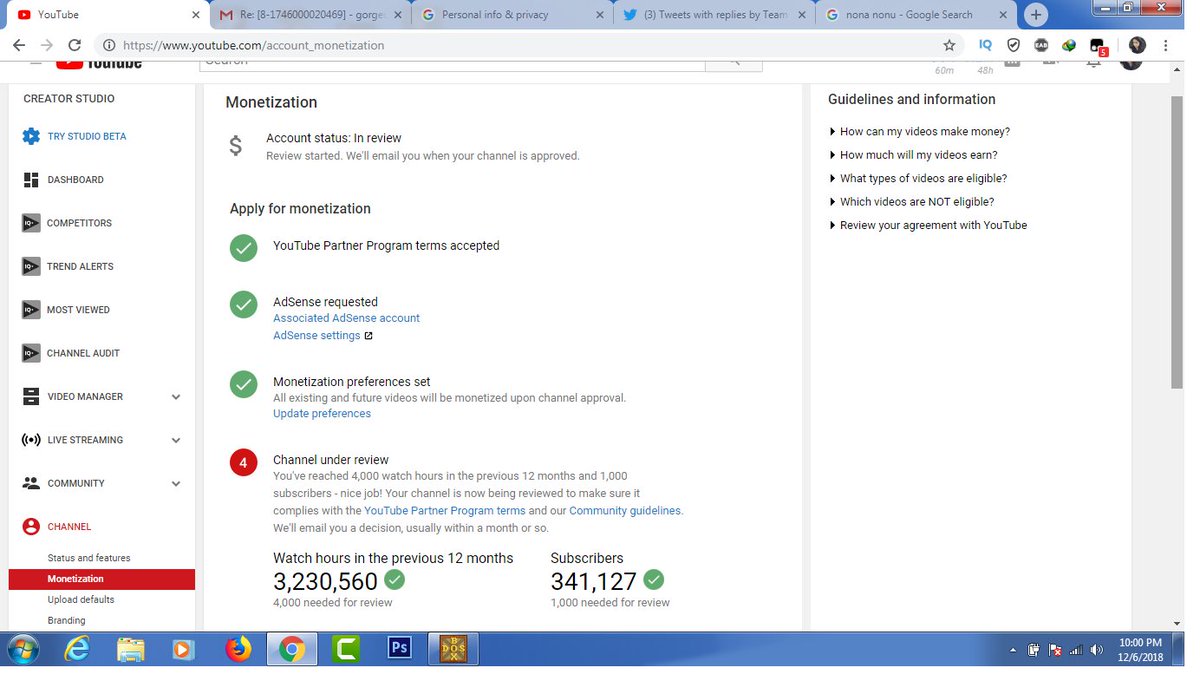Open Dashboard from the sidebar icon

pos(31,180)
